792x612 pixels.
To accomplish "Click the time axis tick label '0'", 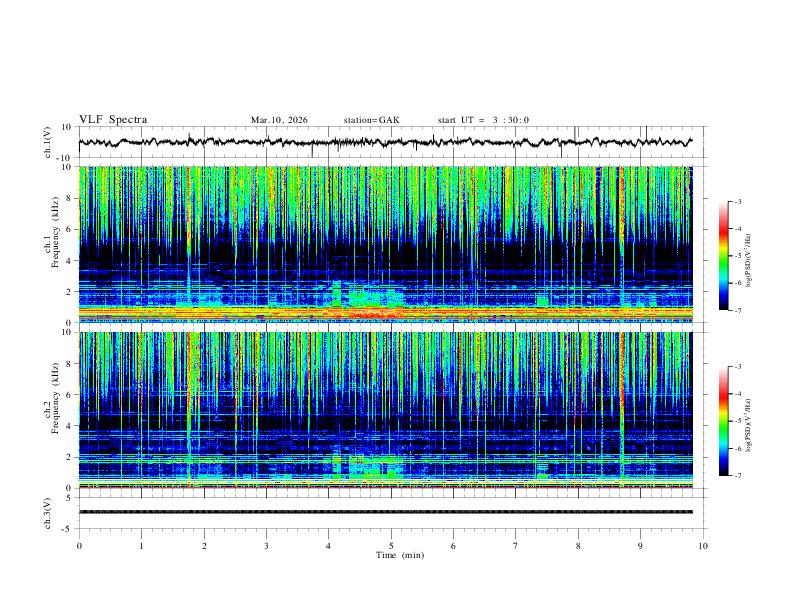I will pos(79,546).
